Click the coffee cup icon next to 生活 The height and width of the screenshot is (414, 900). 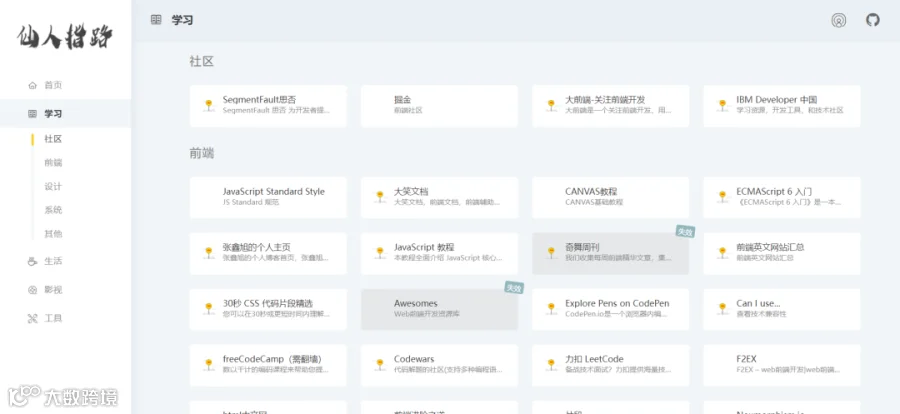click(x=32, y=261)
